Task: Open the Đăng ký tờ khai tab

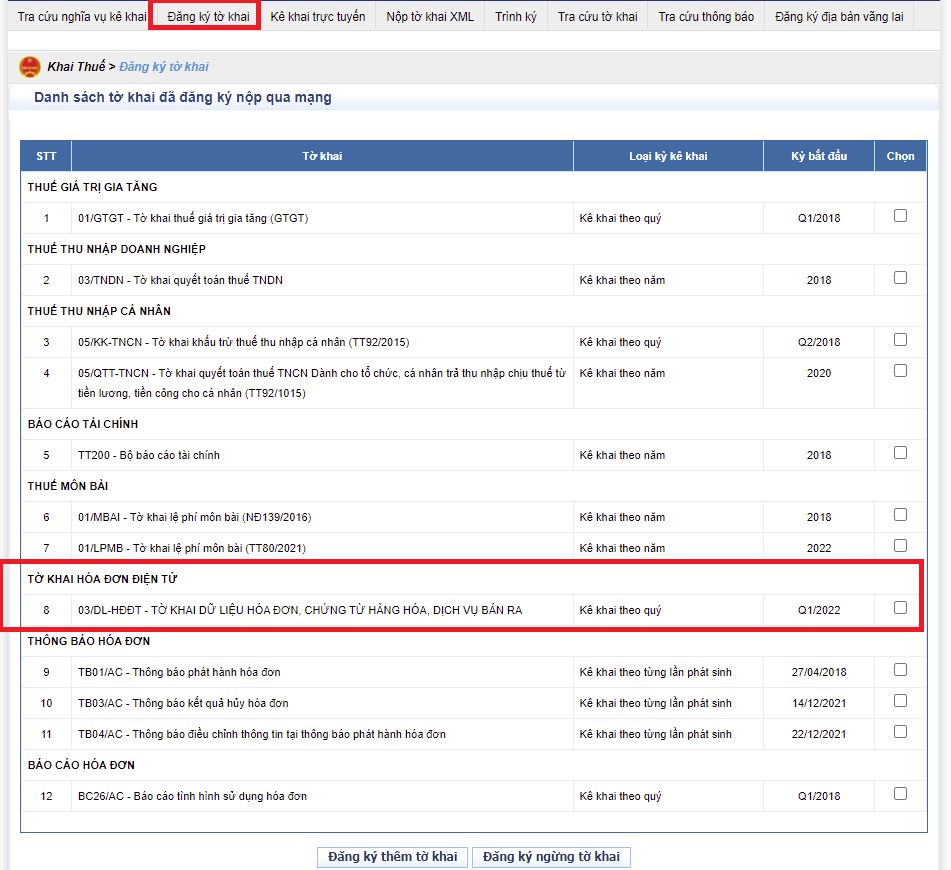Action: [208, 17]
